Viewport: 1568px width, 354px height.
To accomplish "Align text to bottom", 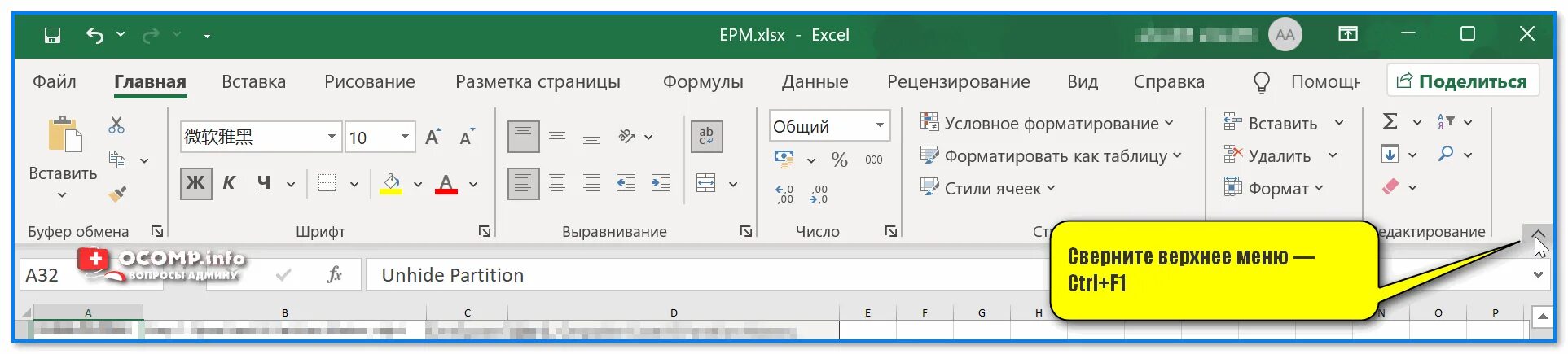I will tap(591, 137).
